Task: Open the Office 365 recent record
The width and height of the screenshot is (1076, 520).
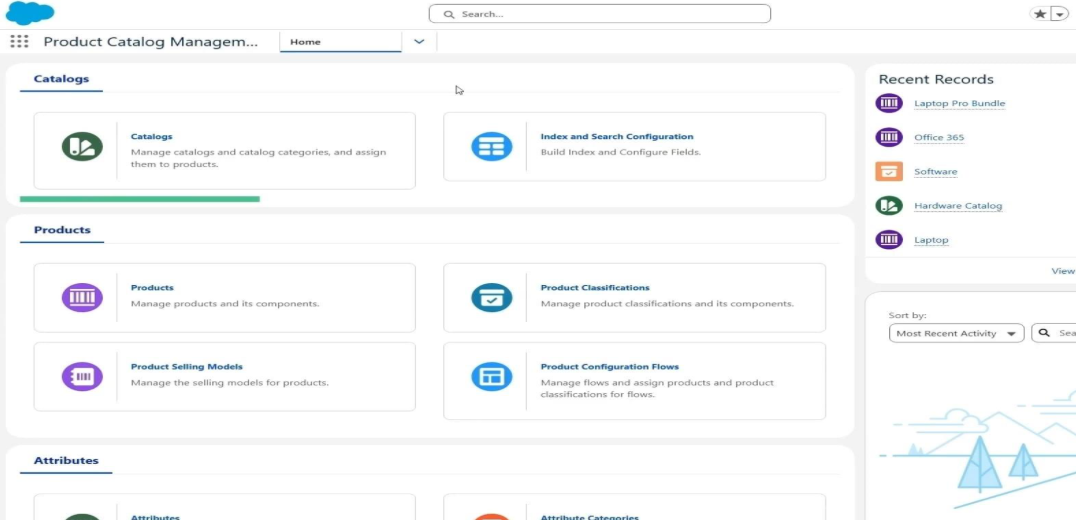Action: 938,137
